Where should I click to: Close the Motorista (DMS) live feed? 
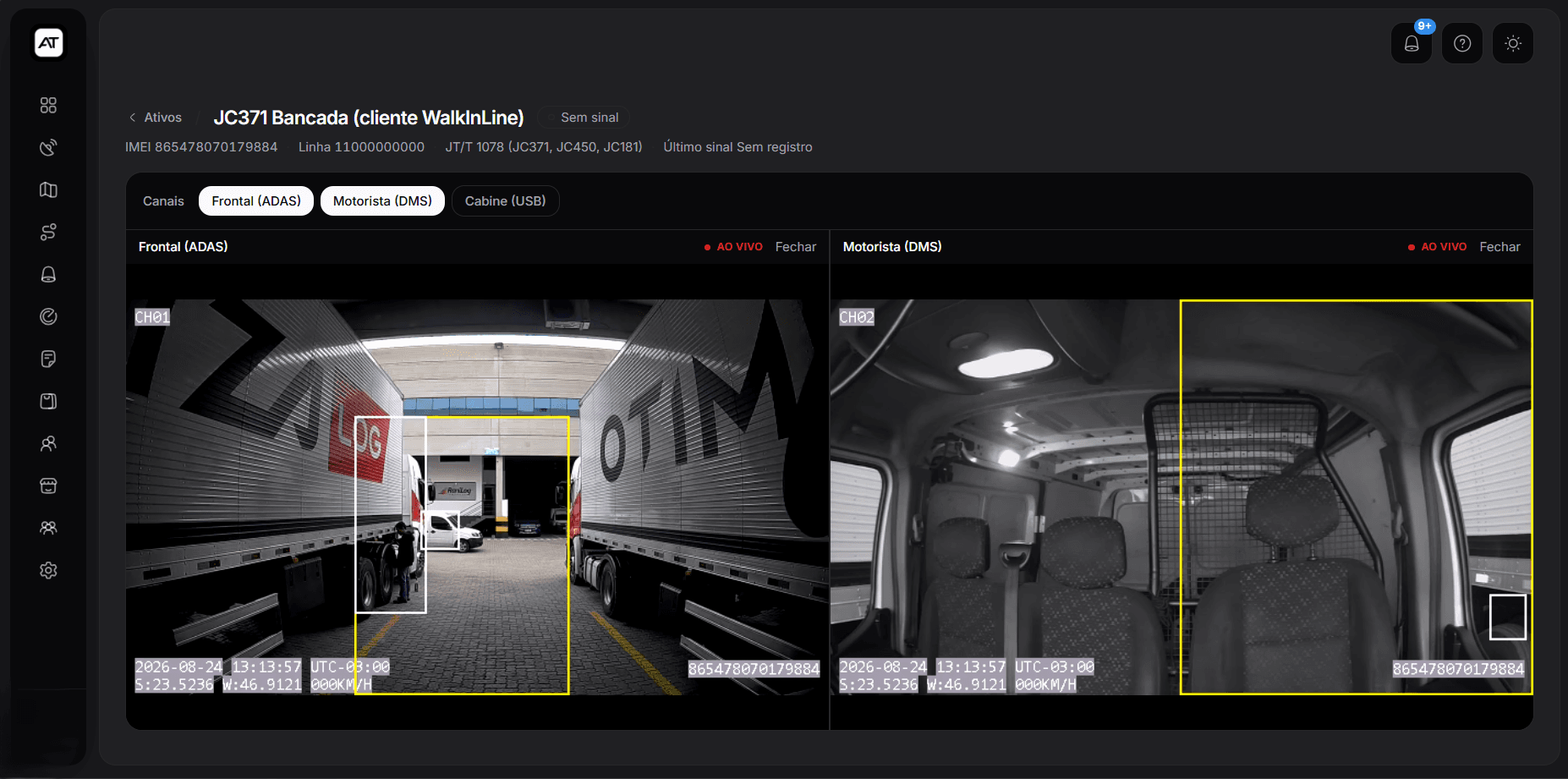(x=1499, y=247)
